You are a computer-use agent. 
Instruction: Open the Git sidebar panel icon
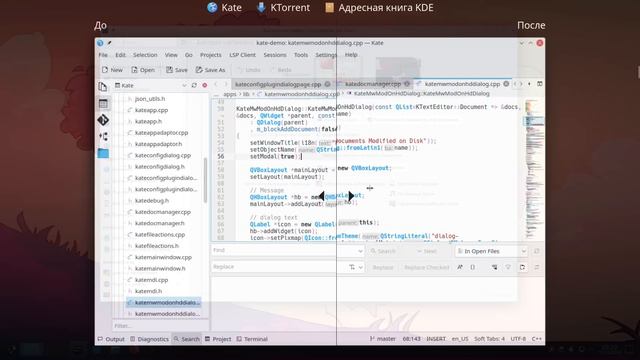point(103,120)
